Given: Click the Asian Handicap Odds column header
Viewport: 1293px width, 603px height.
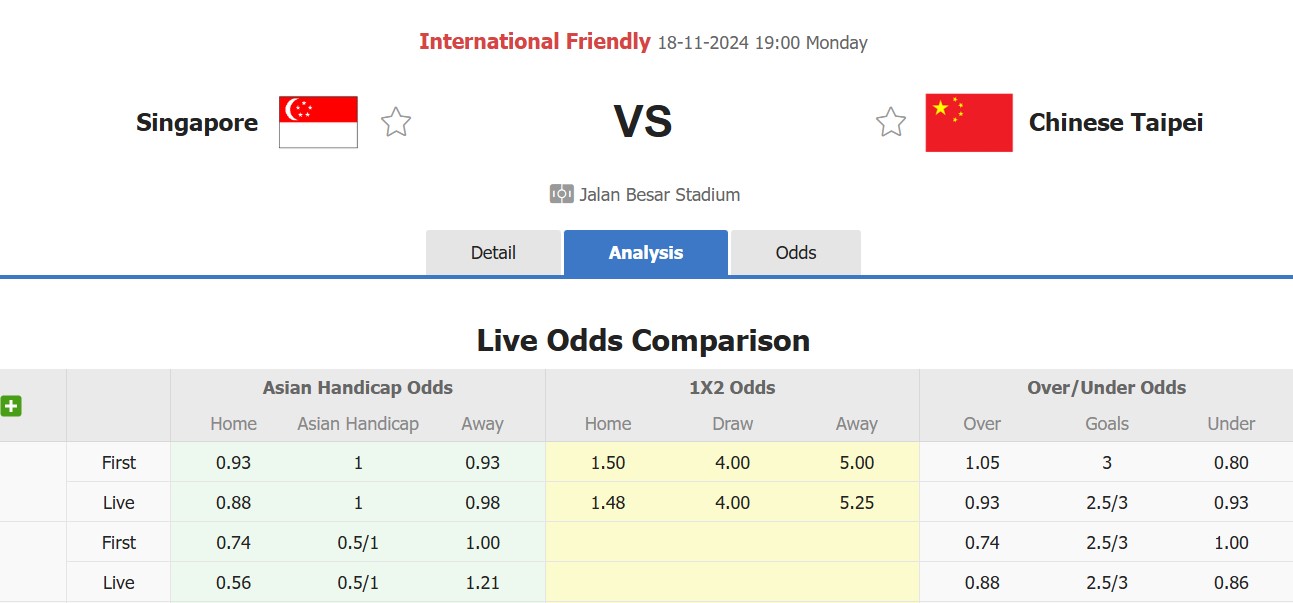Looking at the screenshot, I should click(x=357, y=387).
